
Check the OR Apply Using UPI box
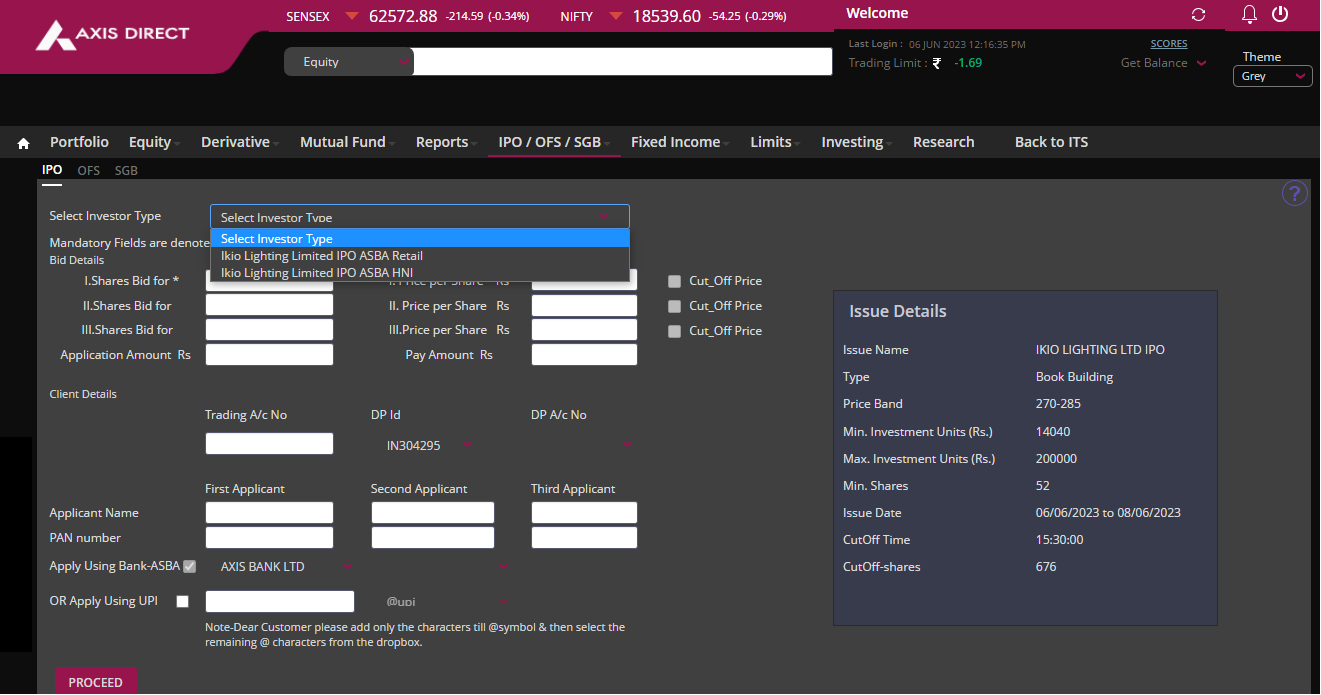[x=182, y=602]
